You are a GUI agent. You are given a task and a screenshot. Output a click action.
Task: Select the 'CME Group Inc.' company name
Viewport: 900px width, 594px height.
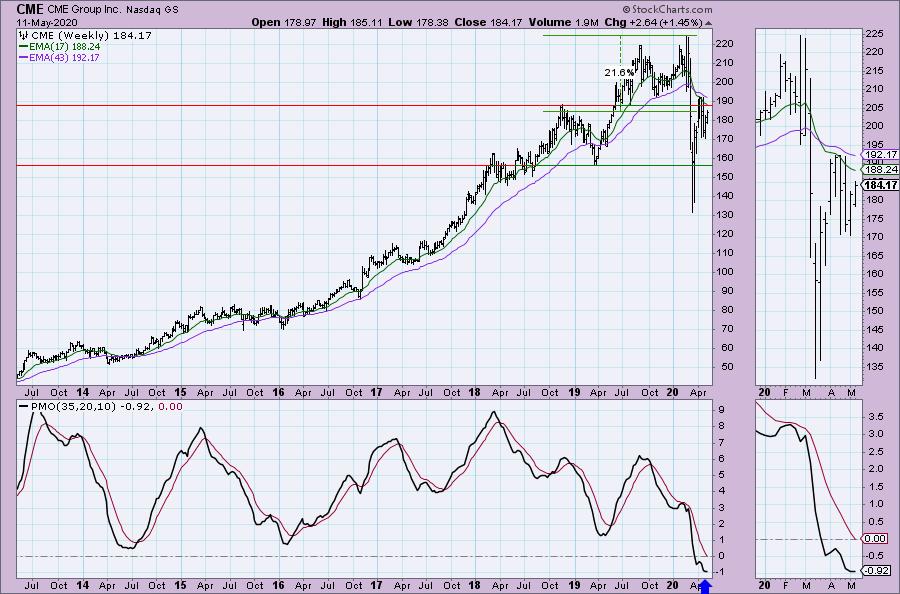click(x=84, y=10)
